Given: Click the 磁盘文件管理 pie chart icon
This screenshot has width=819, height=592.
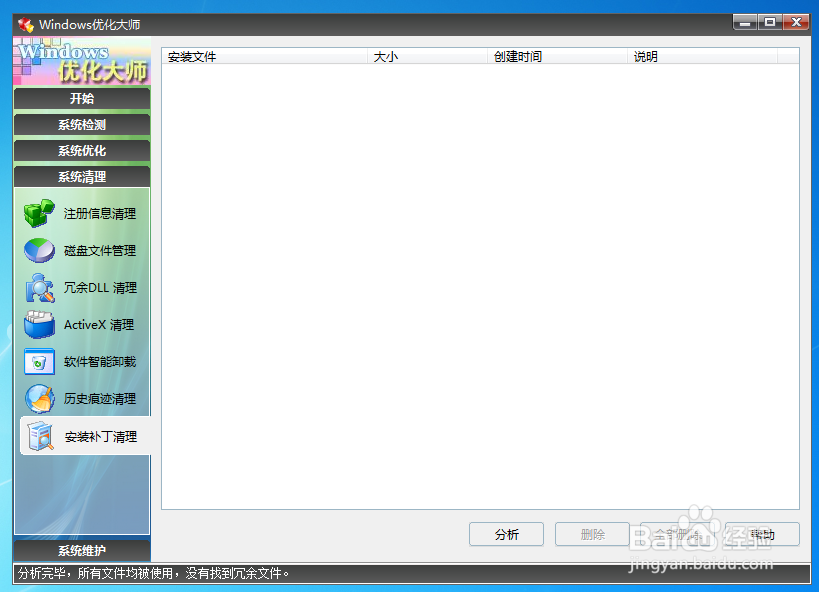Looking at the screenshot, I should coord(39,250).
